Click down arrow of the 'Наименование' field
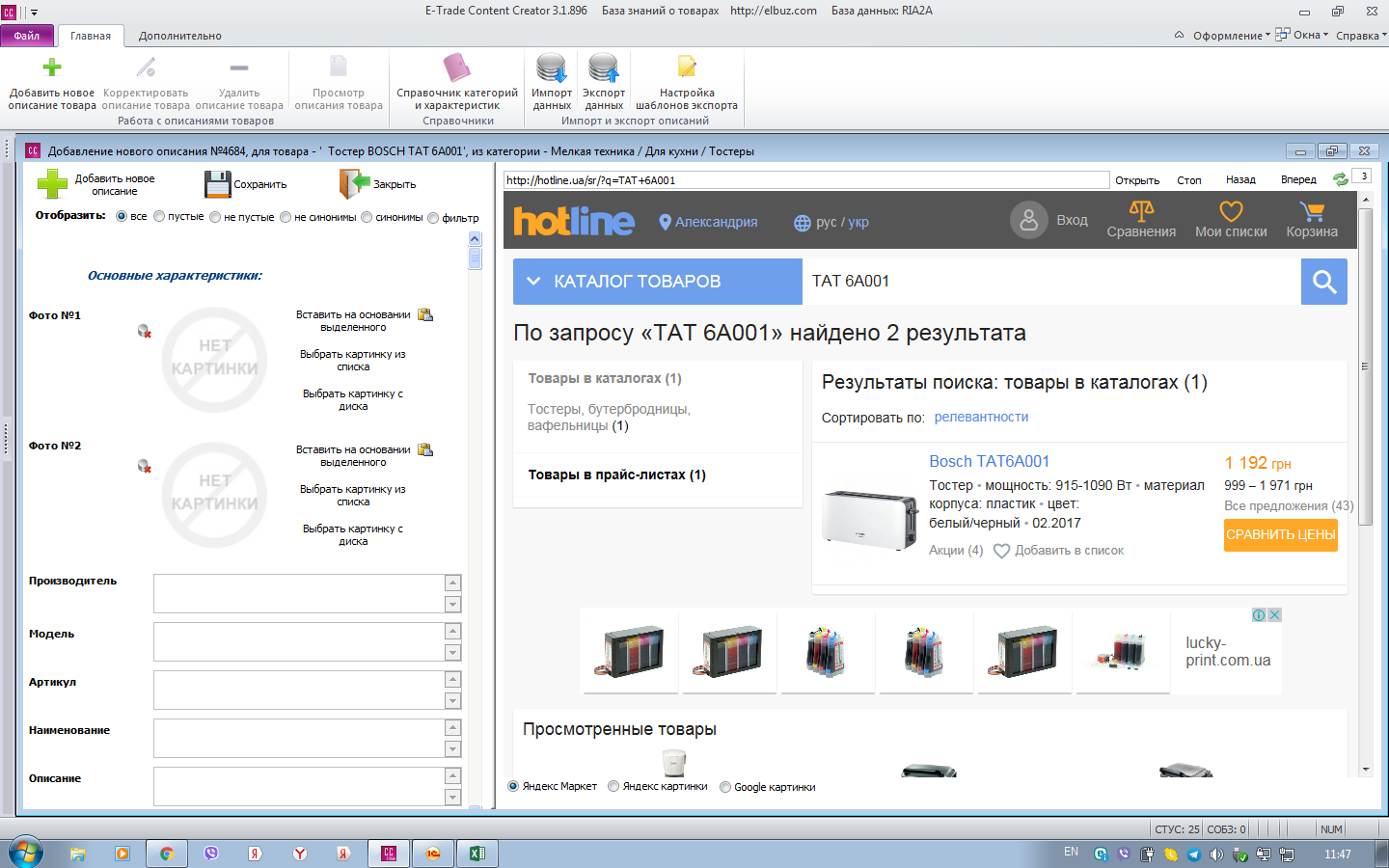Screen dimensions: 1389x868 (x=452, y=748)
